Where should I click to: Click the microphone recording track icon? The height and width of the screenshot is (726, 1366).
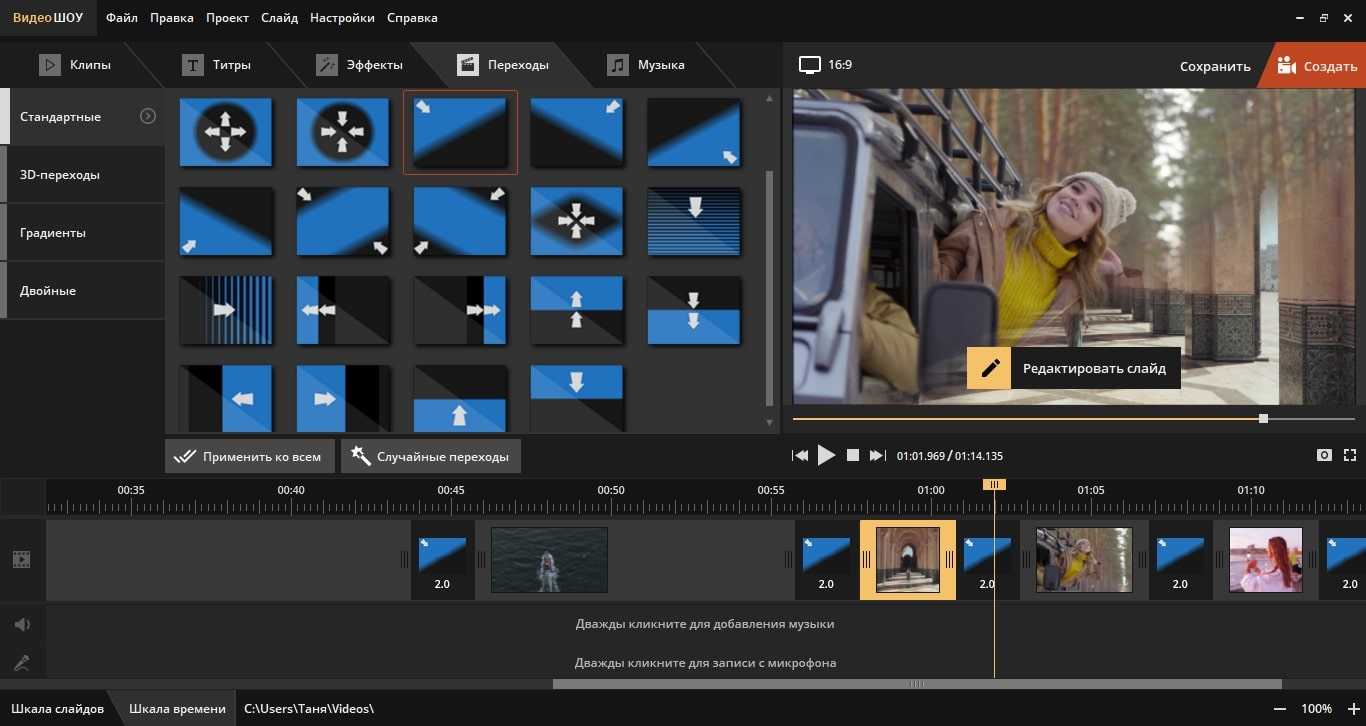click(21, 662)
